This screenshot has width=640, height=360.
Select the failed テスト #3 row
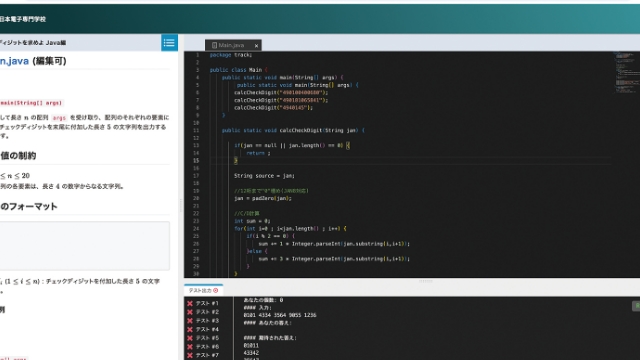[203, 320]
